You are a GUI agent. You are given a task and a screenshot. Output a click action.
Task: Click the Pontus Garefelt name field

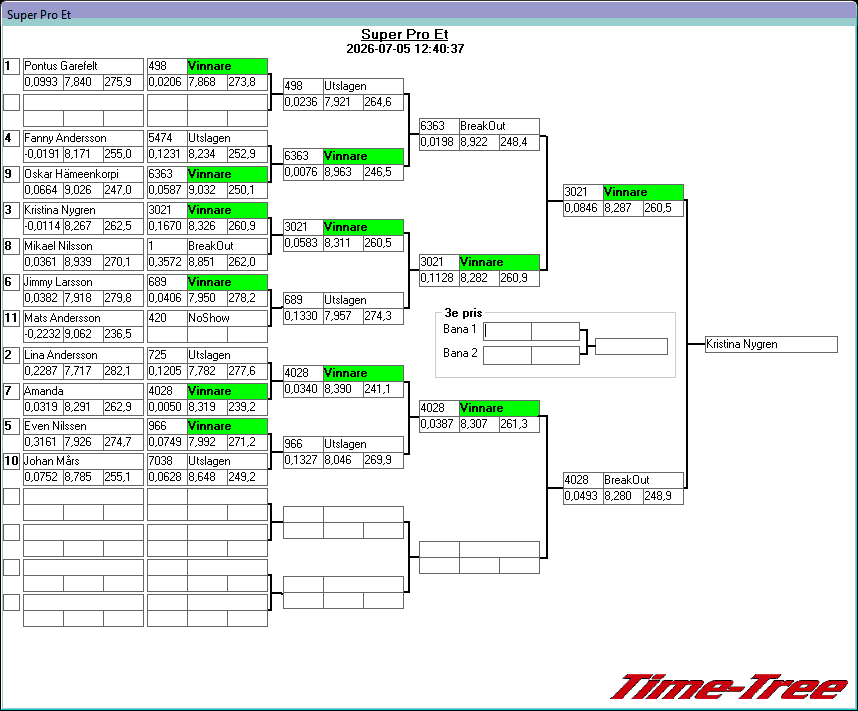coord(83,66)
